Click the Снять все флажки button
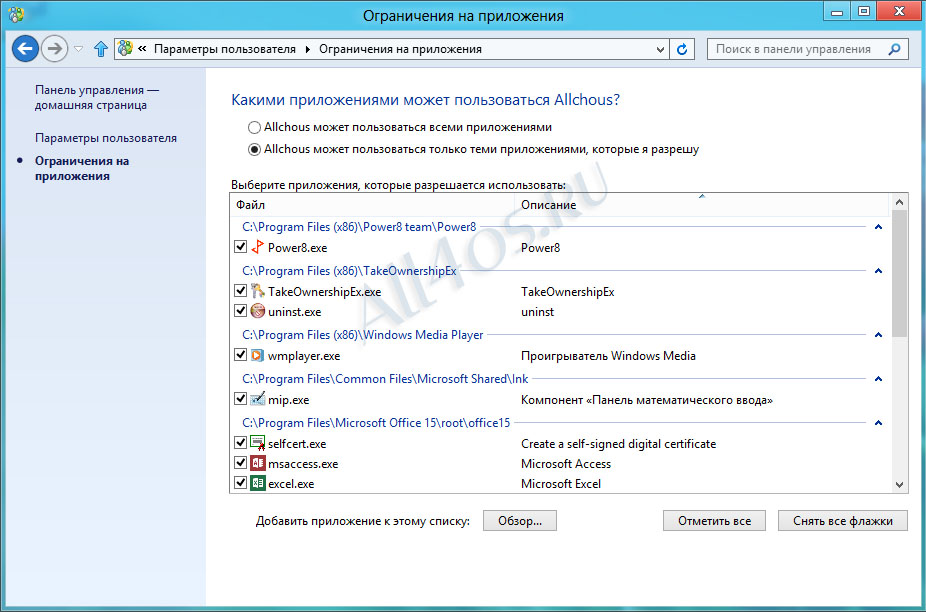Viewport: 926px width, 612px height. [843, 521]
